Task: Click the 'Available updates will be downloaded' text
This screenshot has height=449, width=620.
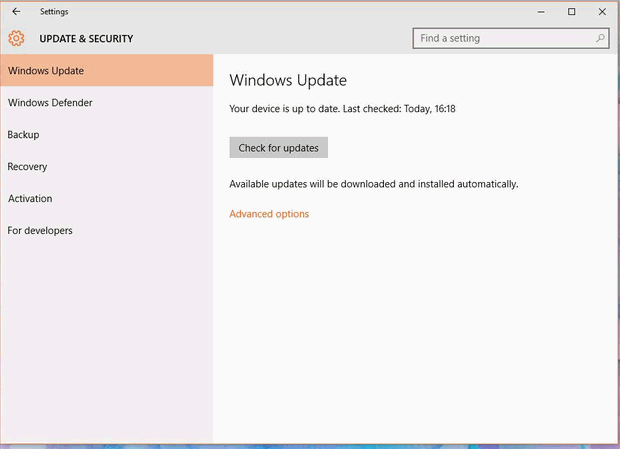Action: [374, 184]
